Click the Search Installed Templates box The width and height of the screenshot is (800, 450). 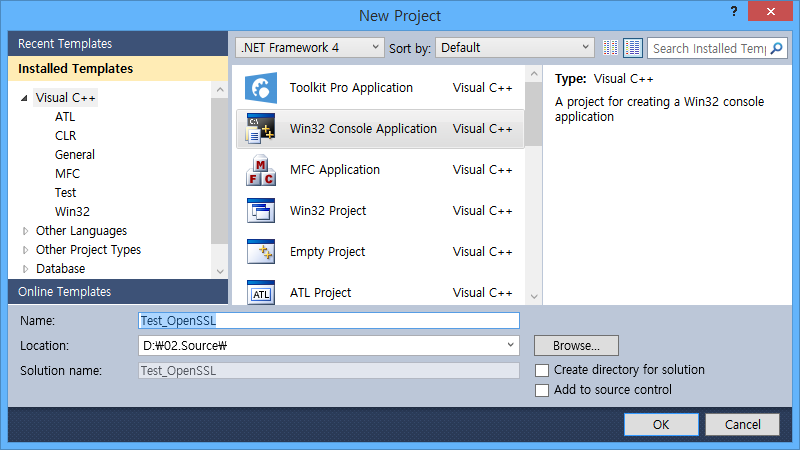709,48
